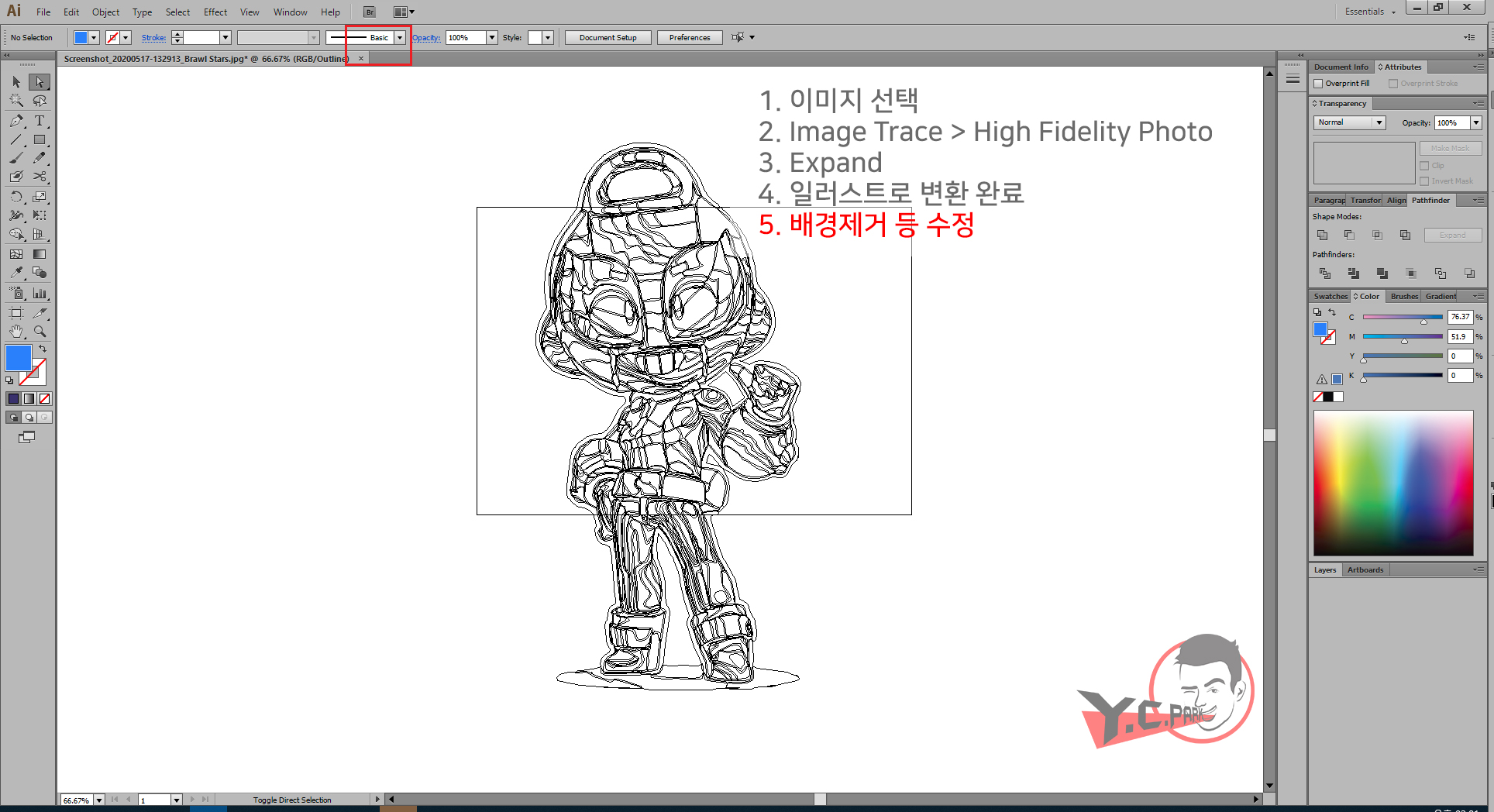Click the Document Setup button
This screenshot has height=812, width=1494.
(x=608, y=37)
